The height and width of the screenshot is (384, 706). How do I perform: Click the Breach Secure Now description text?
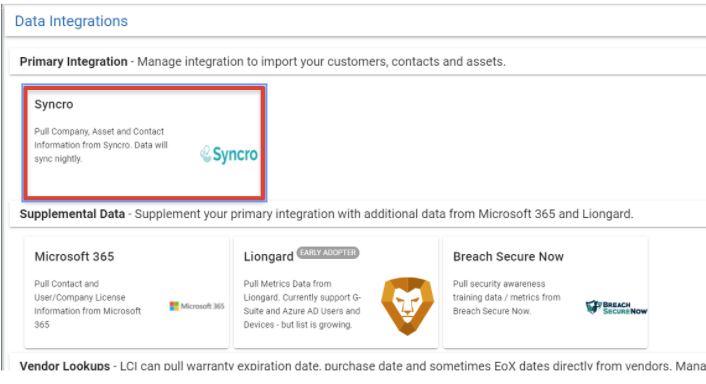tap(507, 298)
